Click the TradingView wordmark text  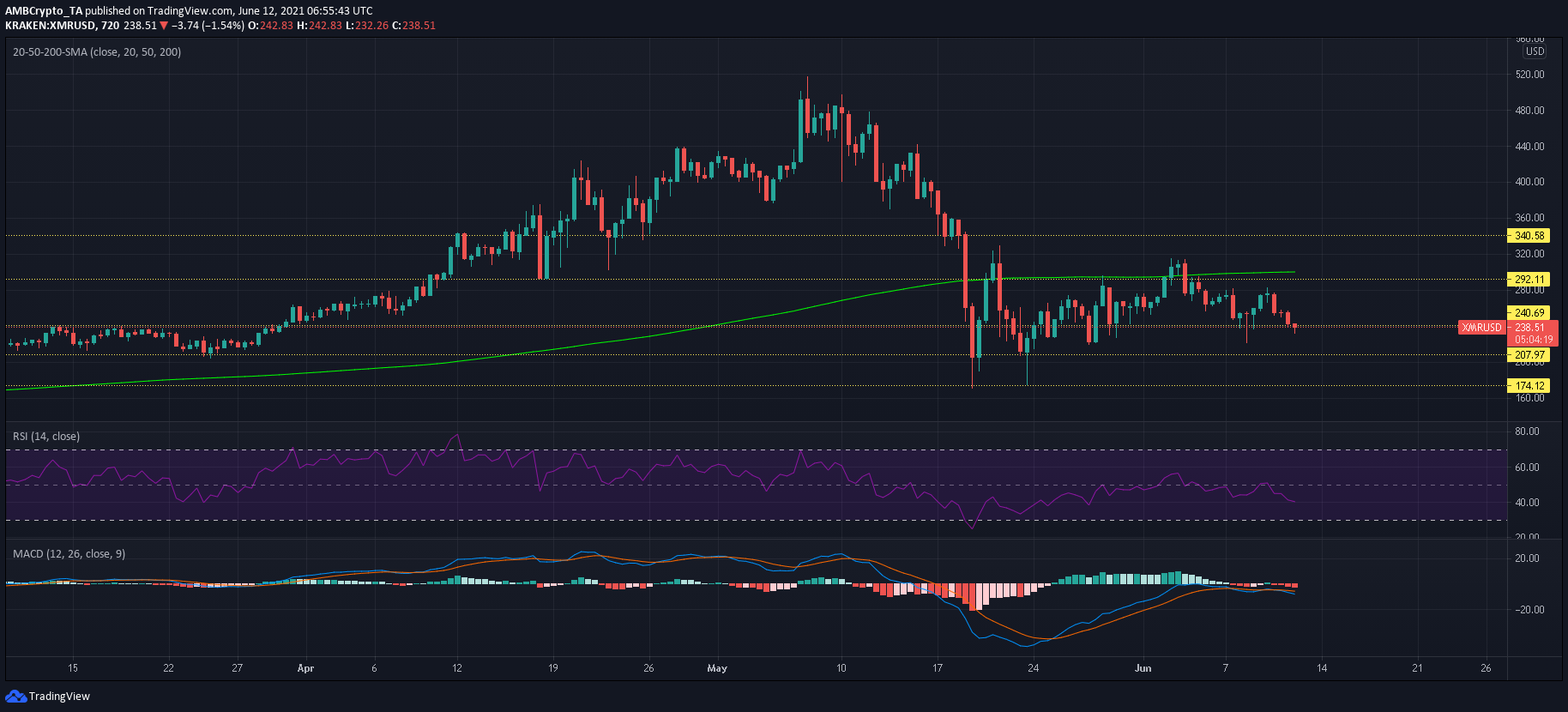click(59, 697)
